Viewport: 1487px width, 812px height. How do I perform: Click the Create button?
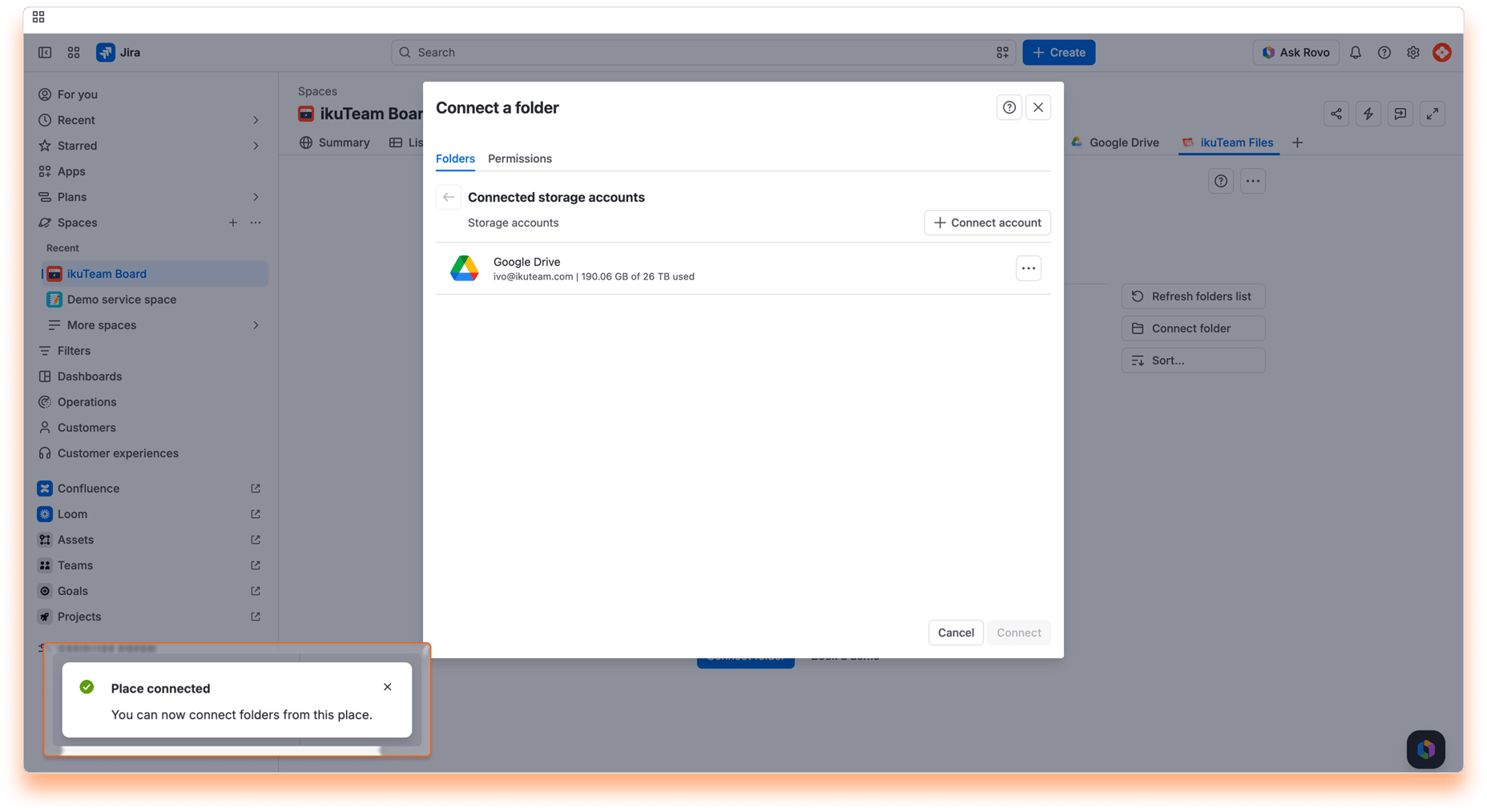[x=1059, y=52]
